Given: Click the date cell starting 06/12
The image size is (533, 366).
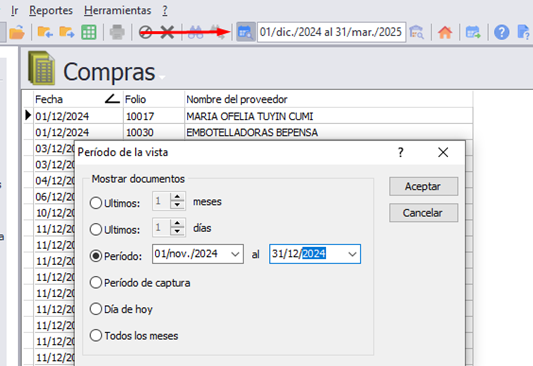Looking at the screenshot, I should 55,197.
